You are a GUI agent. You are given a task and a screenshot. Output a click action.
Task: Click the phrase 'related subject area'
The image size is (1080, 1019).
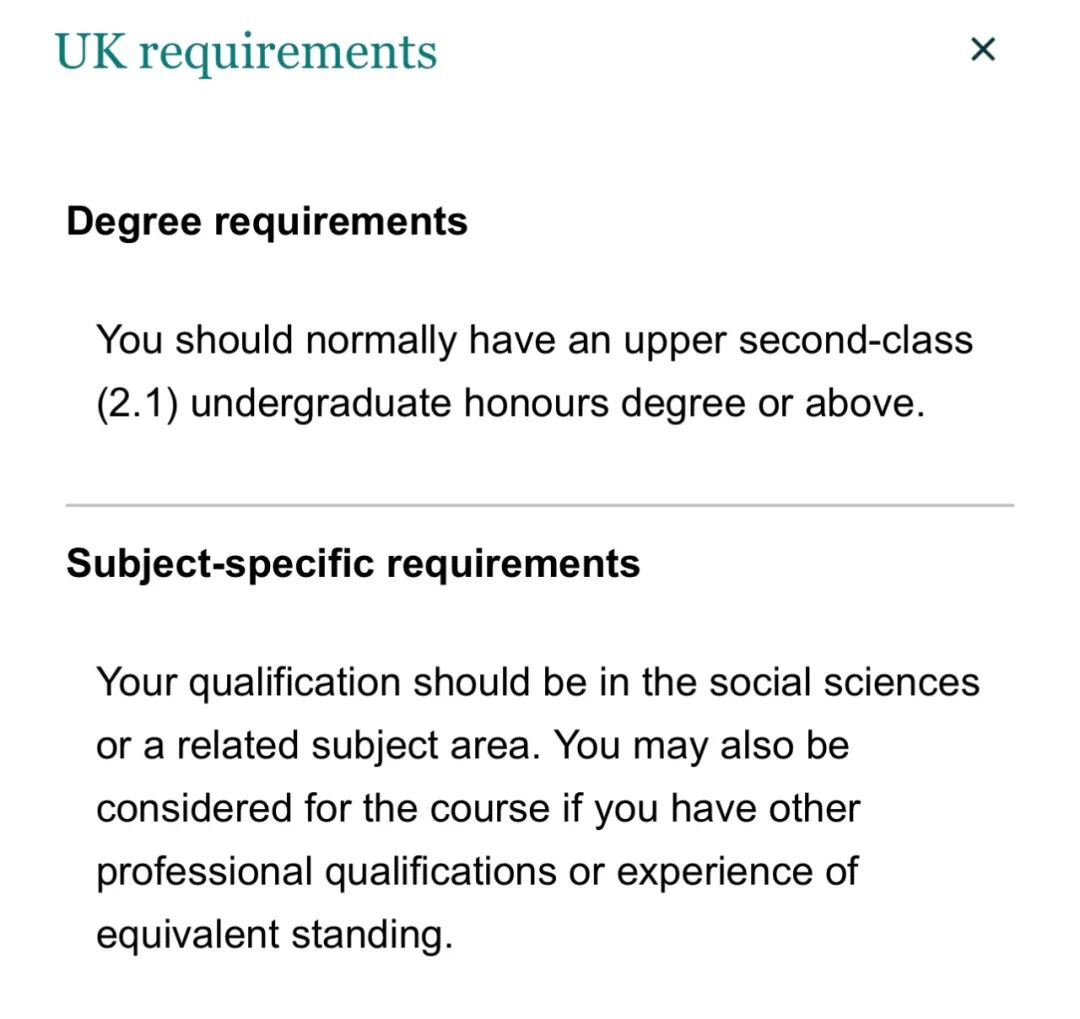point(357,747)
